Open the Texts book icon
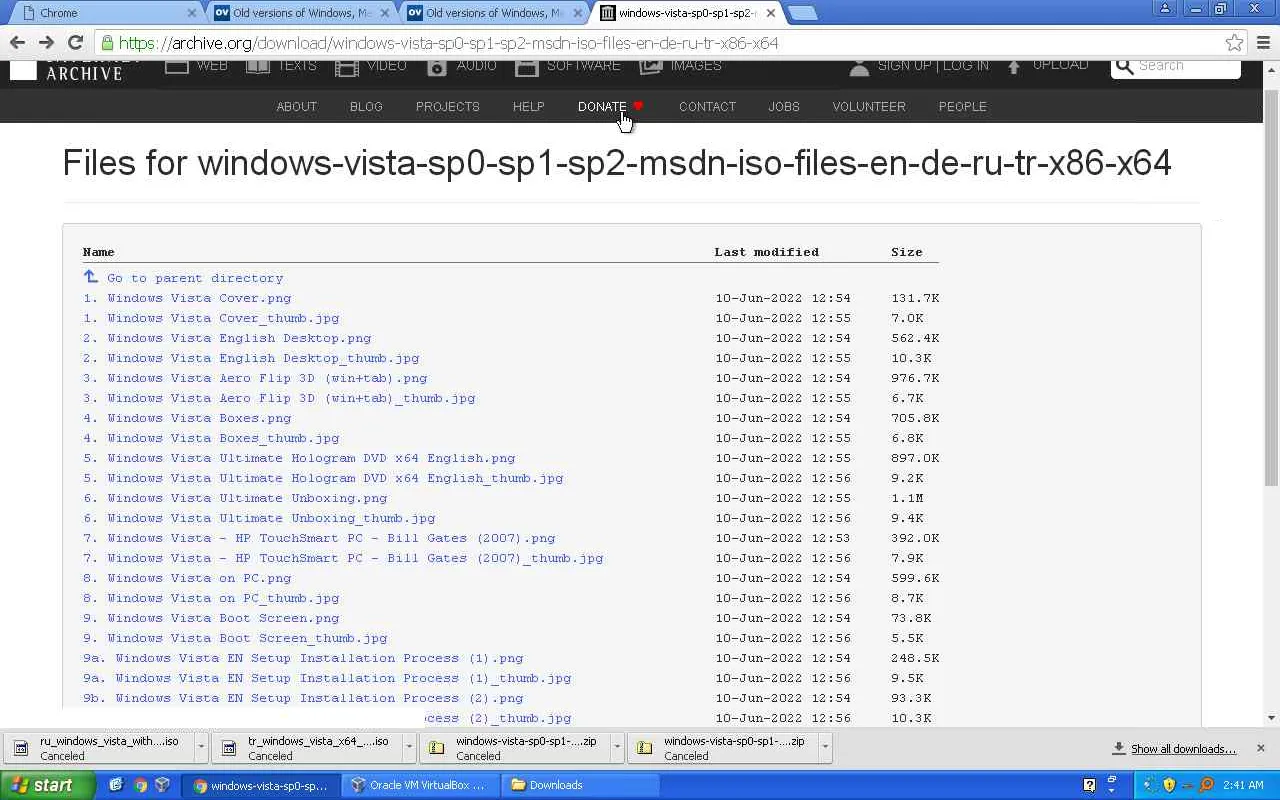1280x800 pixels. pyautogui.click(x=258, y=66)
